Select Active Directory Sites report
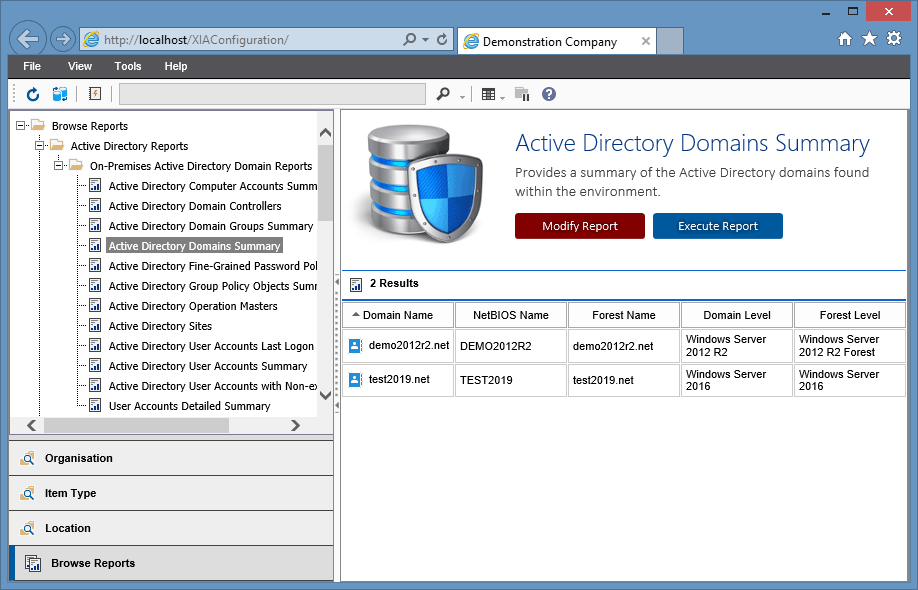This screenshot has width=918, height=590. tap(160, 326)
